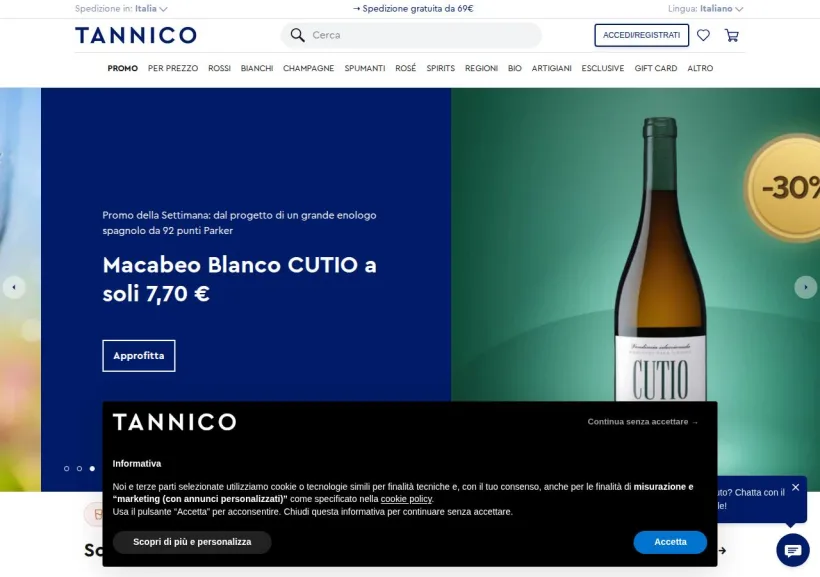Open the wishlist heart icon
The height and width of the screenshot is (577, 820).
703,35
